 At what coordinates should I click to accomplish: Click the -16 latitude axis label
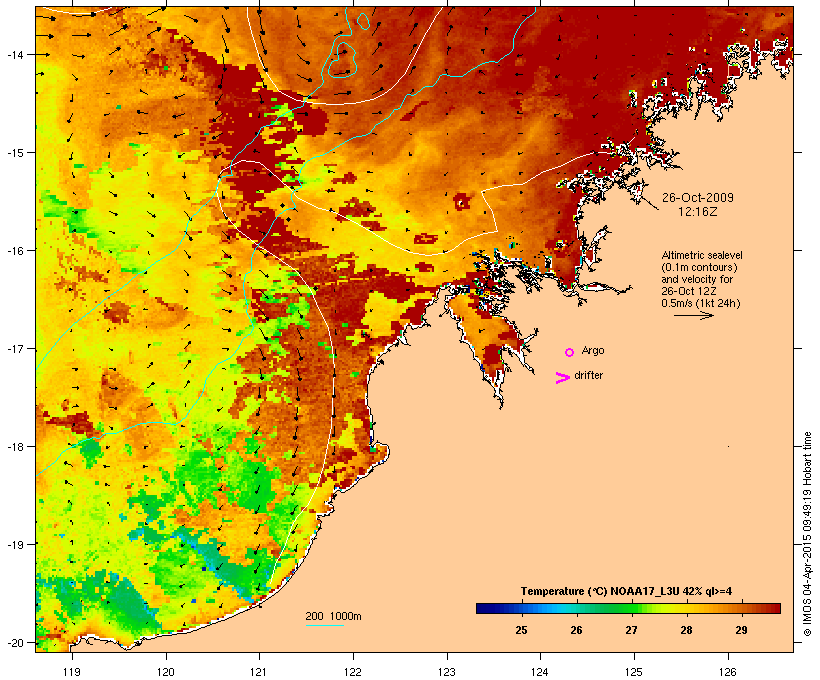pos(15,251)
